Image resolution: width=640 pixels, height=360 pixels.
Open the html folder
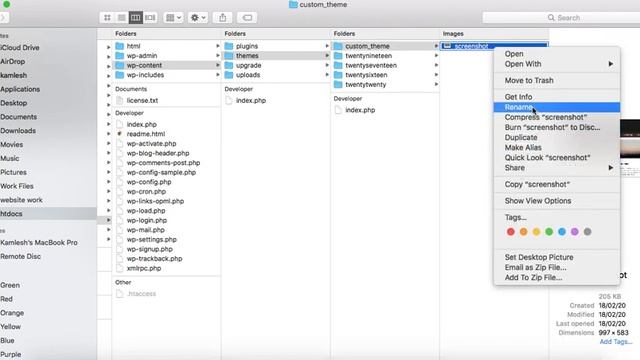(133, 46)
